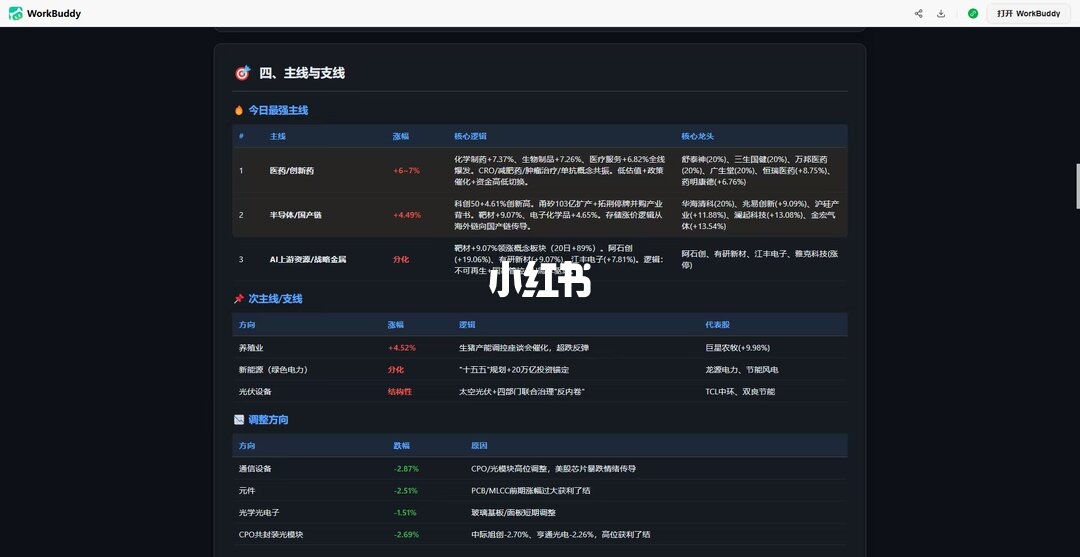Click the "十五五"规划+20万亿投资锚定 text
Screen dimensions: 1080x557
pos(514,370)
